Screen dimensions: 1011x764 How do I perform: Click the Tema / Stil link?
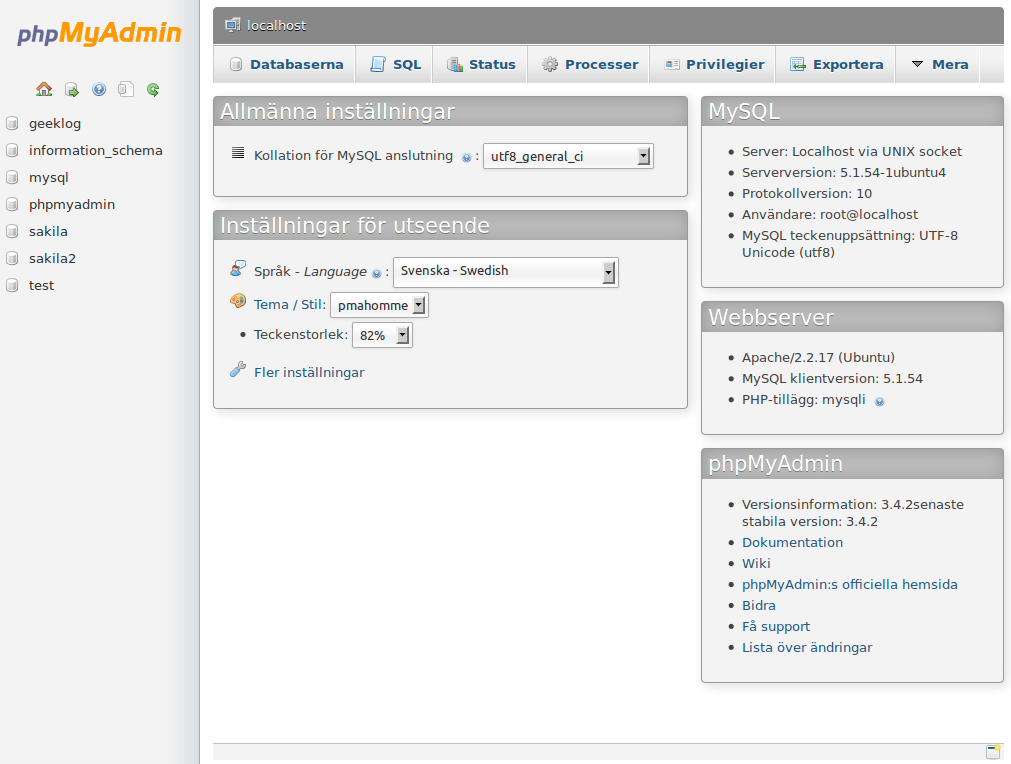[290, 304]
